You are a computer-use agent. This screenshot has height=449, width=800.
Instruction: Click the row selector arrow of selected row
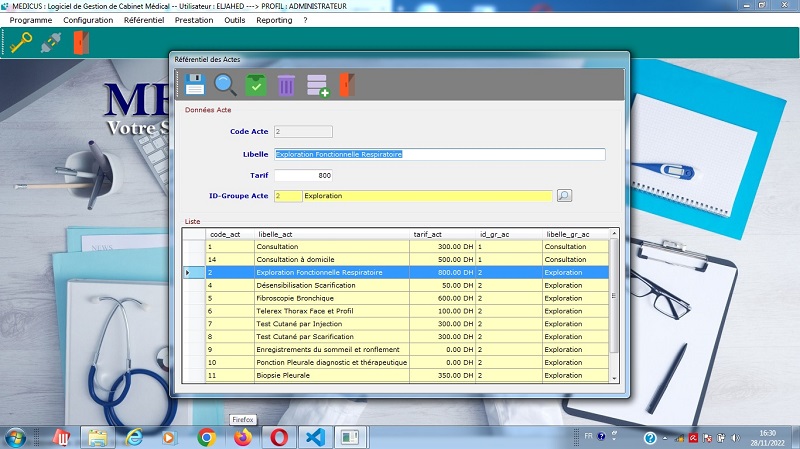(x=194, y=272)
